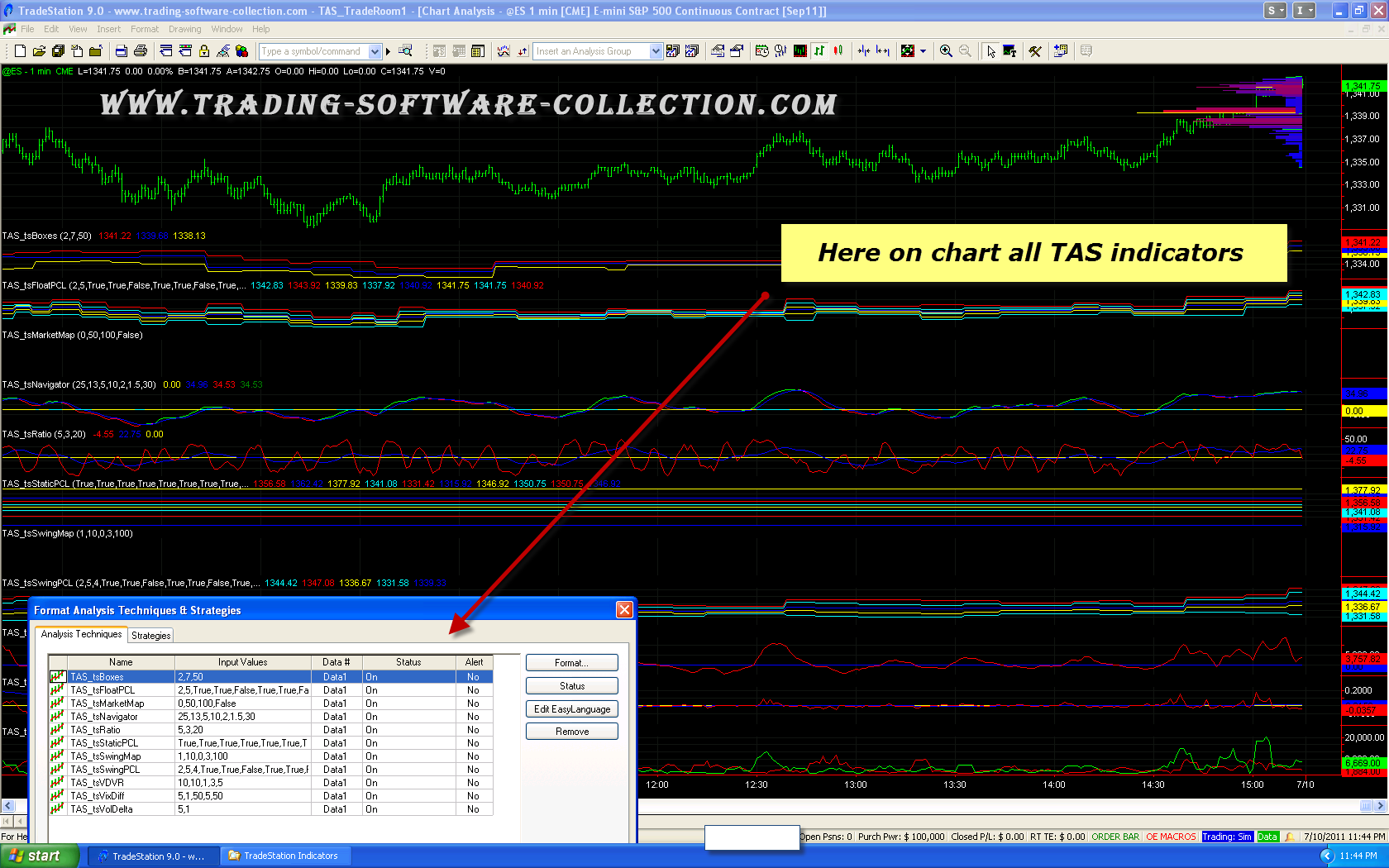This screenshot has height=868, width=1389.
Task: Click the symbol lookup magnifier icon
Action: click(405, 51)
